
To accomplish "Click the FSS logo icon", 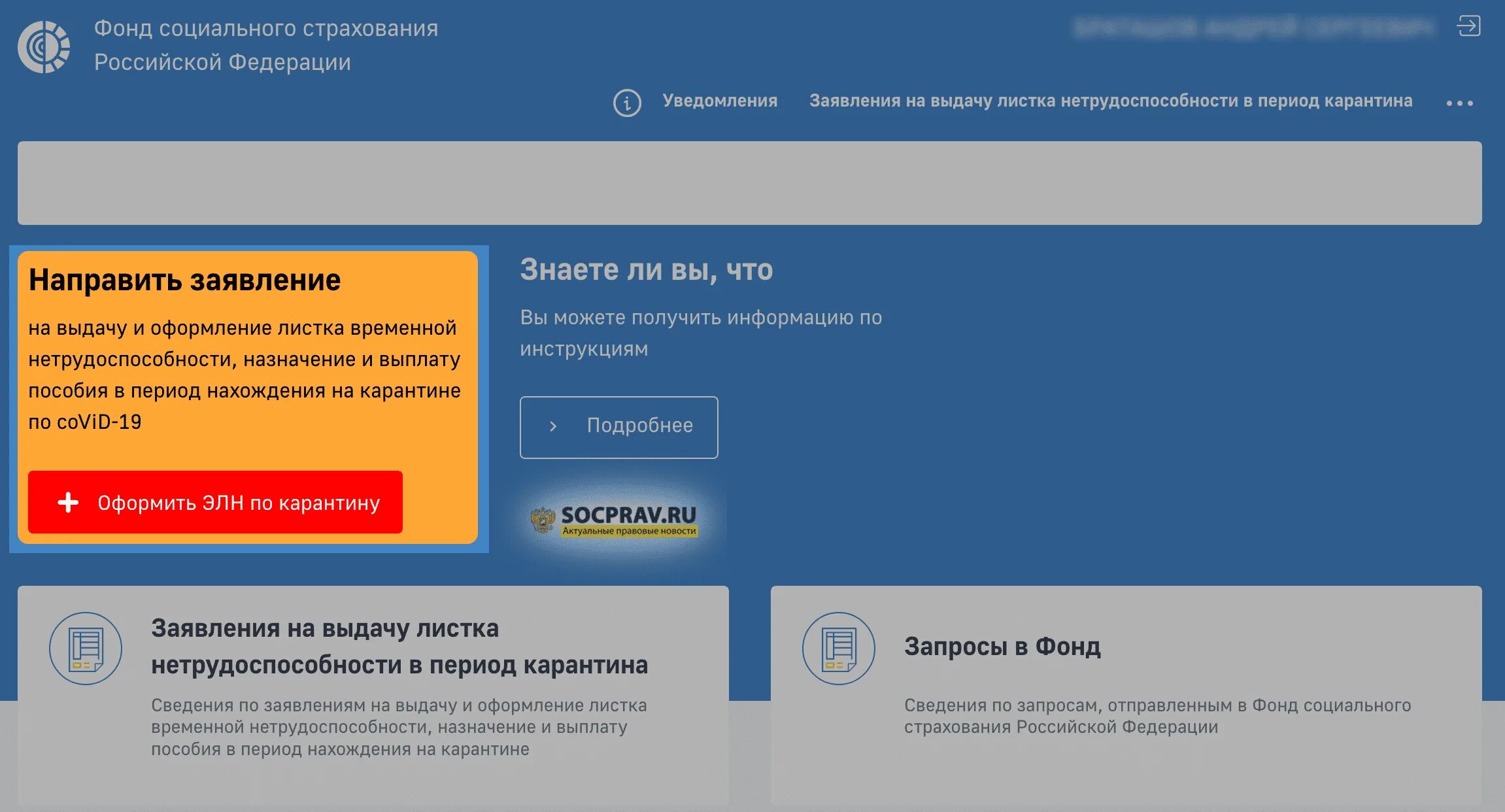I will [x=44, y=46].
